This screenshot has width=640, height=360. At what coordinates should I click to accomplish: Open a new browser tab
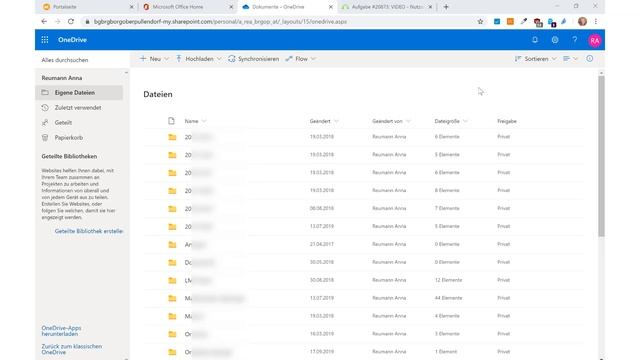[x=446, y=7]
